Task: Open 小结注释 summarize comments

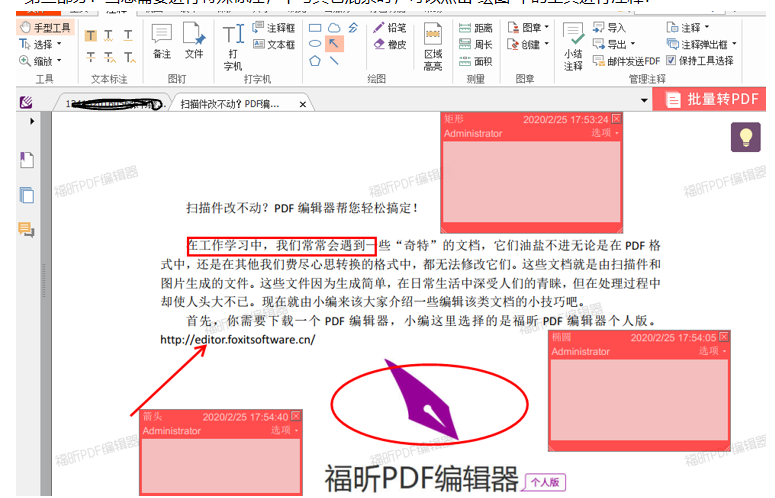Action: tap(573, 47)
